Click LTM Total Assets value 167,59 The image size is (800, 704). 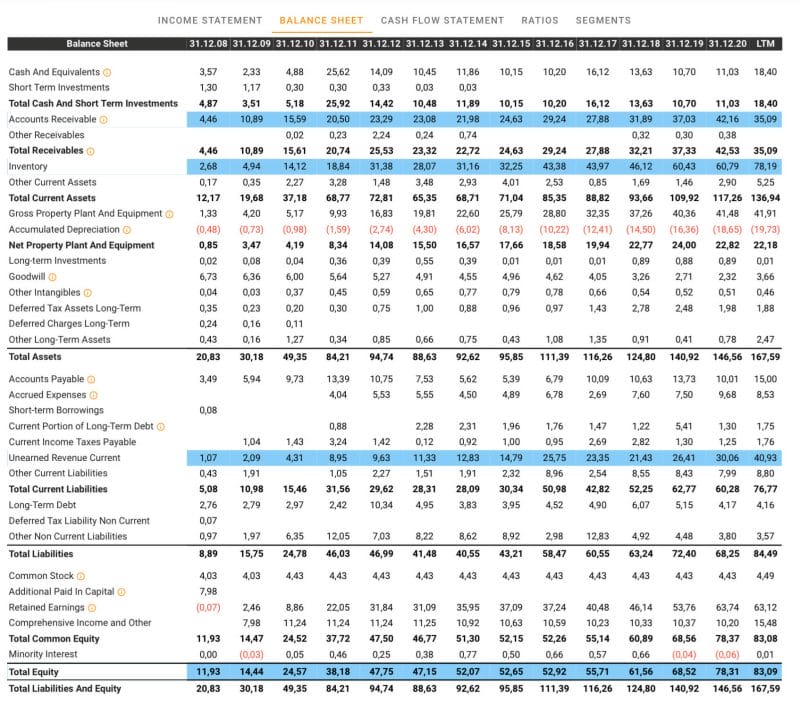pyautogui.click(x=765, y=357)
